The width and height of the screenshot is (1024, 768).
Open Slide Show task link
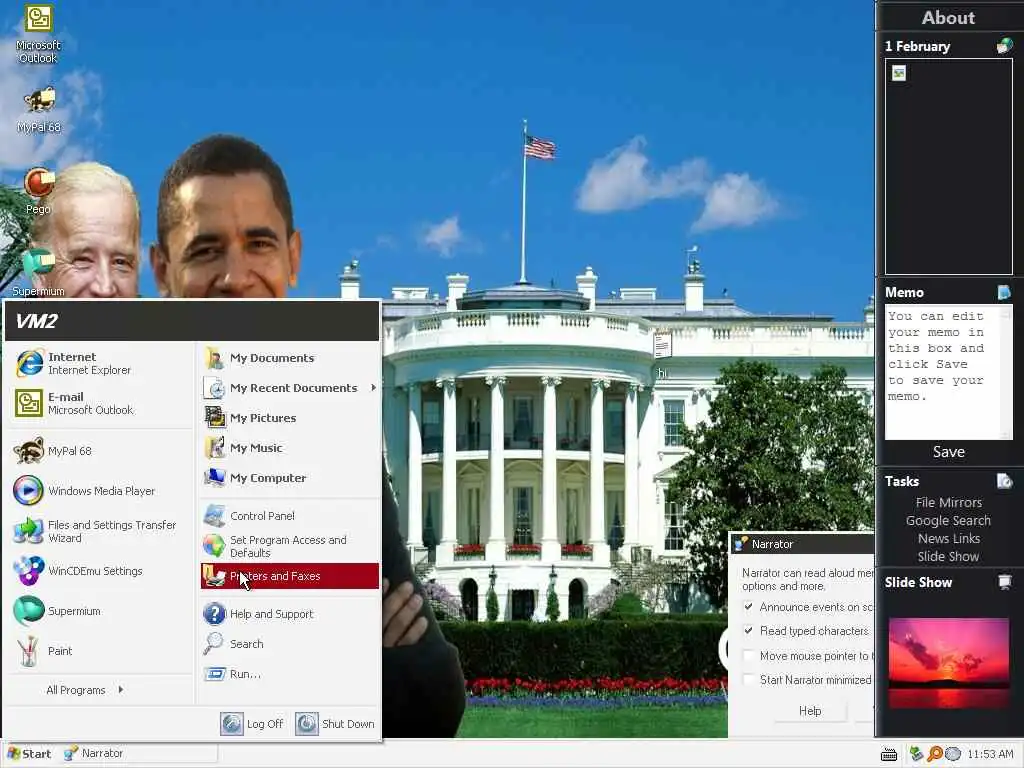pos(948,556)
